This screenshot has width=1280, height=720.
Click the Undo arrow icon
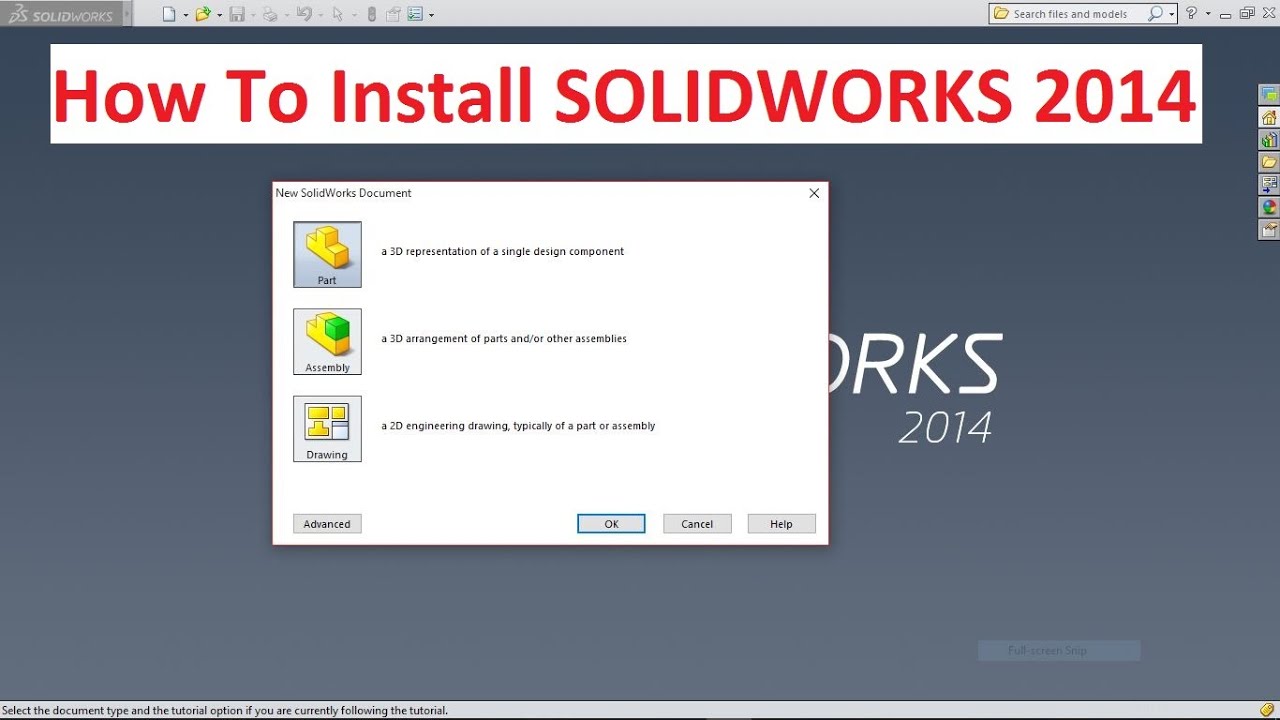point(304,14)
